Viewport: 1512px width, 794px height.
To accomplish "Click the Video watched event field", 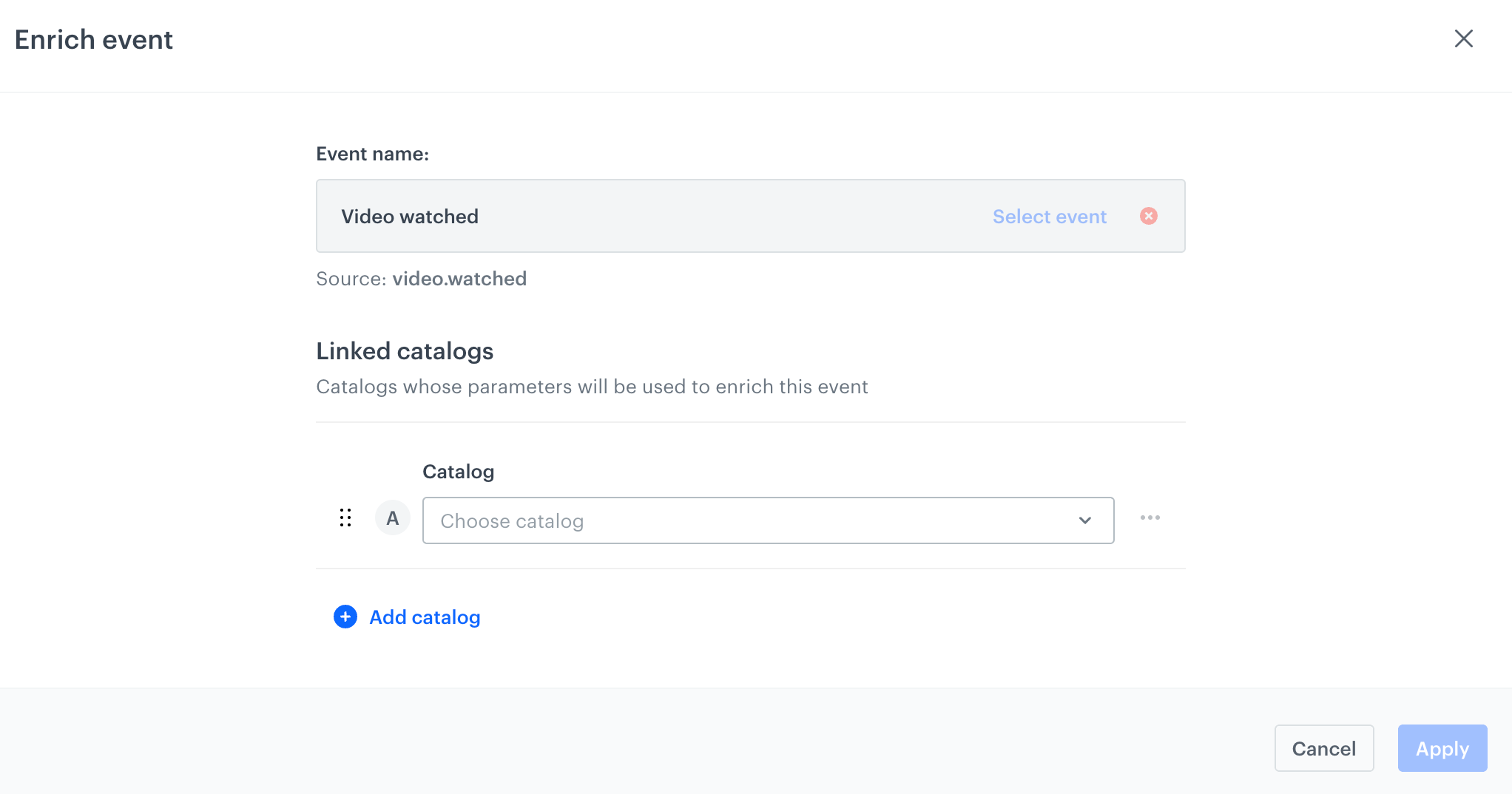I will tap(411, 216).
